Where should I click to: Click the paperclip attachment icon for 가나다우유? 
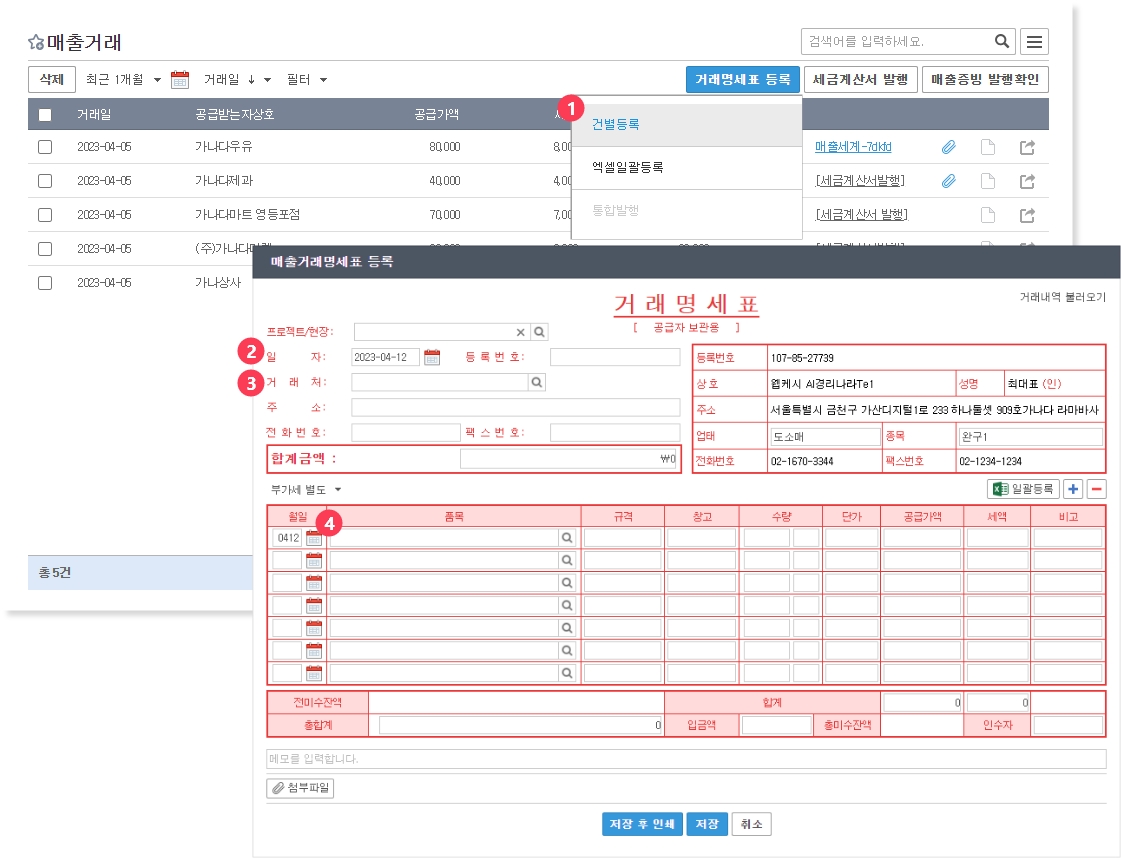coord(948,147)
